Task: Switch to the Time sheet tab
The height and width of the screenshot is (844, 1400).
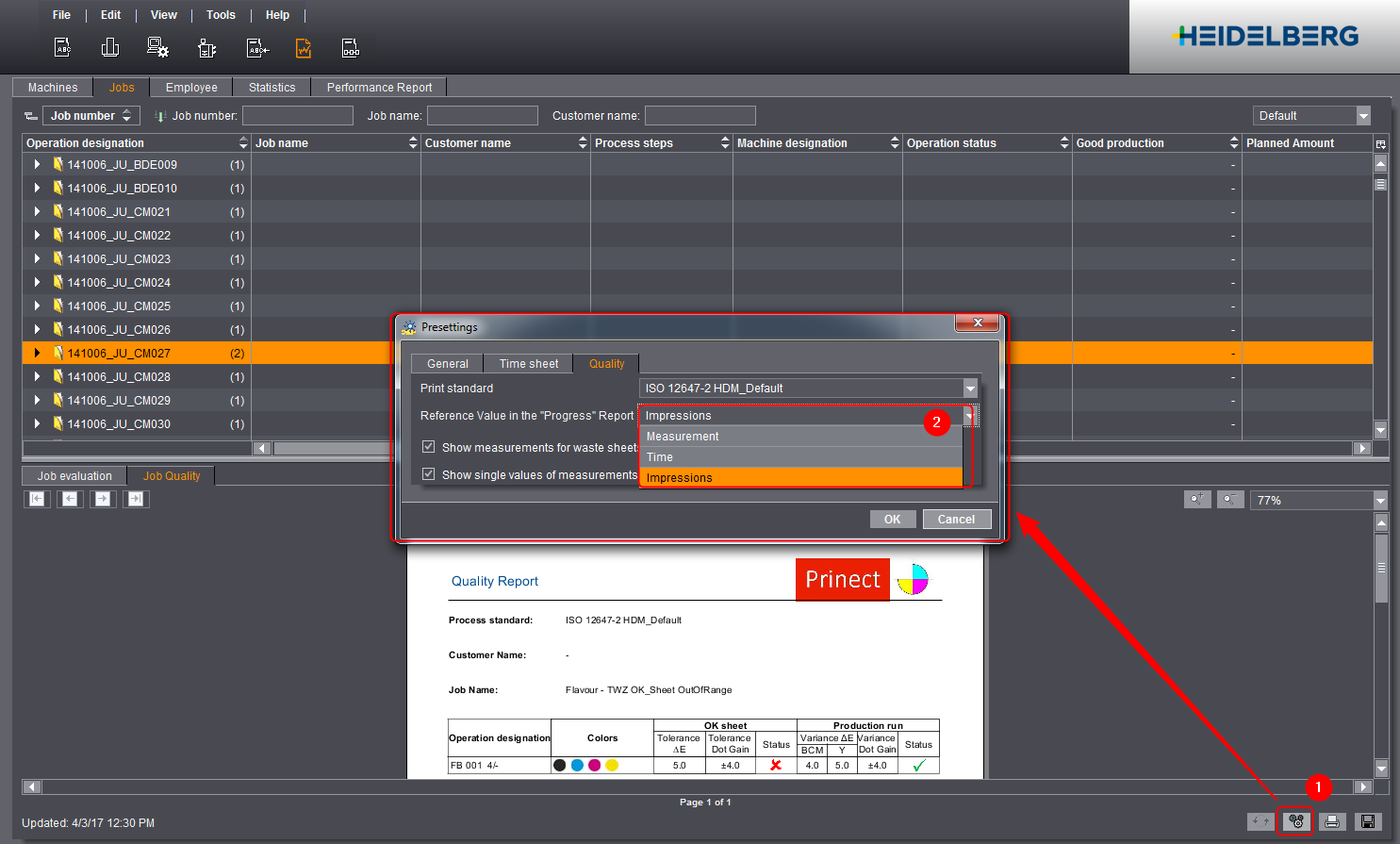Action: (x=528, y=364)
